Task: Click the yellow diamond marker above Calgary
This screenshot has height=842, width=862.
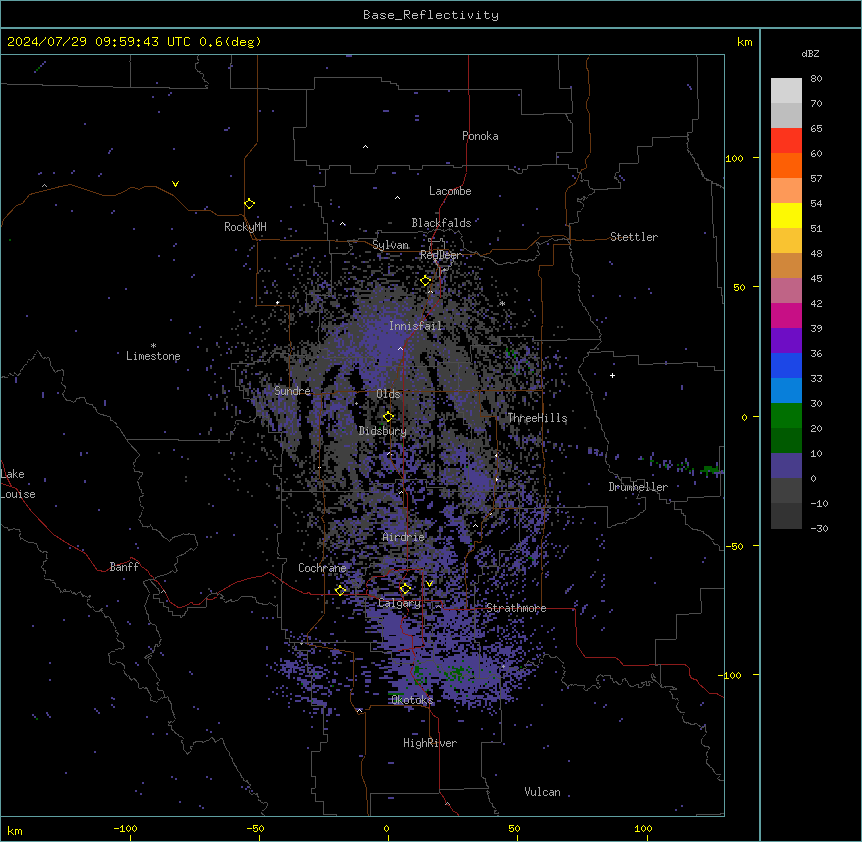Action: coord(405,589)
